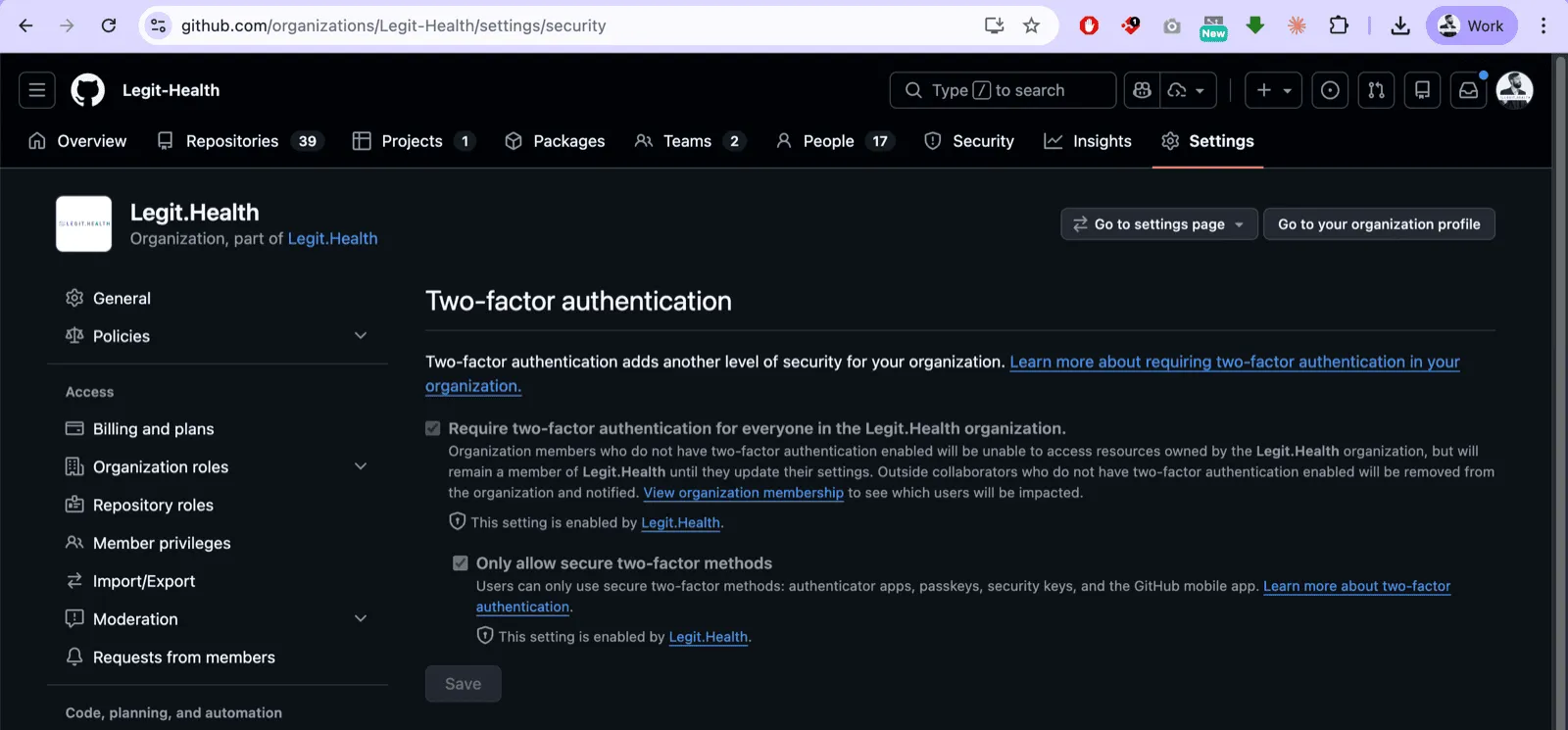This screenshot has height=730, width=1568.
Task: Select the Settings tab
Action: click(1207, 141)
